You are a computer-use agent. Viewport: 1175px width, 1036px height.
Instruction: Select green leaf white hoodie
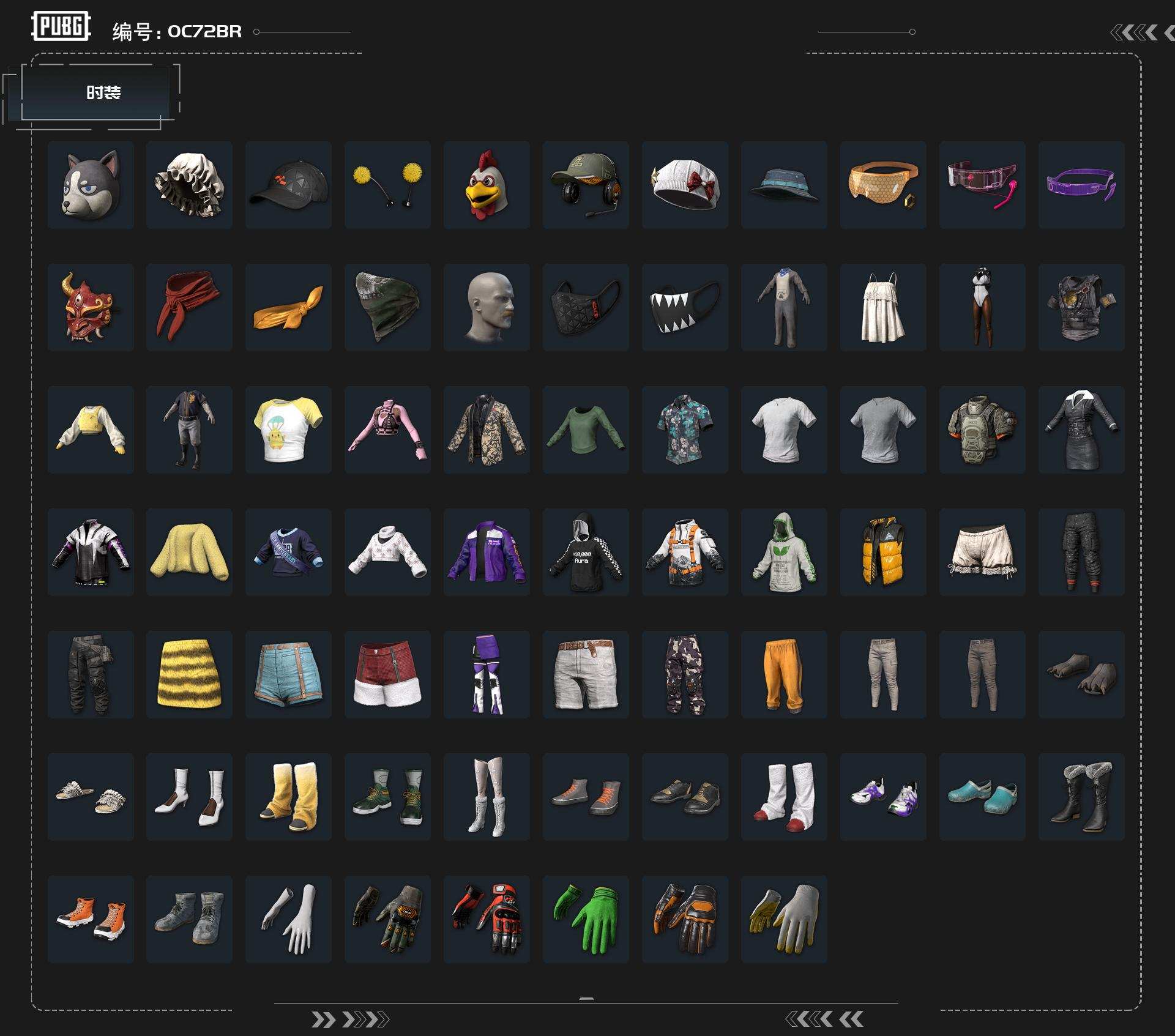point(784,552)
